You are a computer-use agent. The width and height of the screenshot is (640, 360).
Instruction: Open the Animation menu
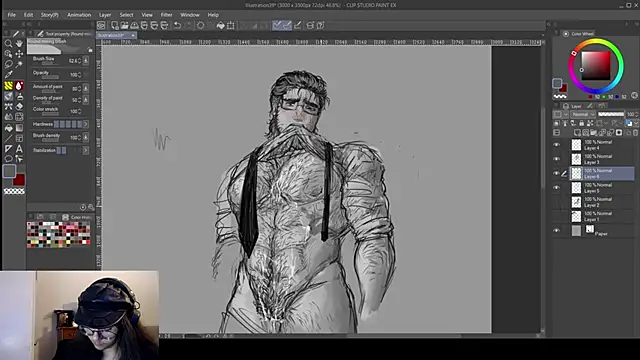79,15
